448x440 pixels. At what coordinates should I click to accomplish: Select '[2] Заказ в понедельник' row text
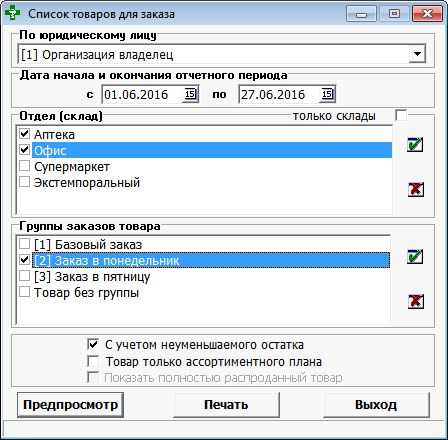[107, 261]
